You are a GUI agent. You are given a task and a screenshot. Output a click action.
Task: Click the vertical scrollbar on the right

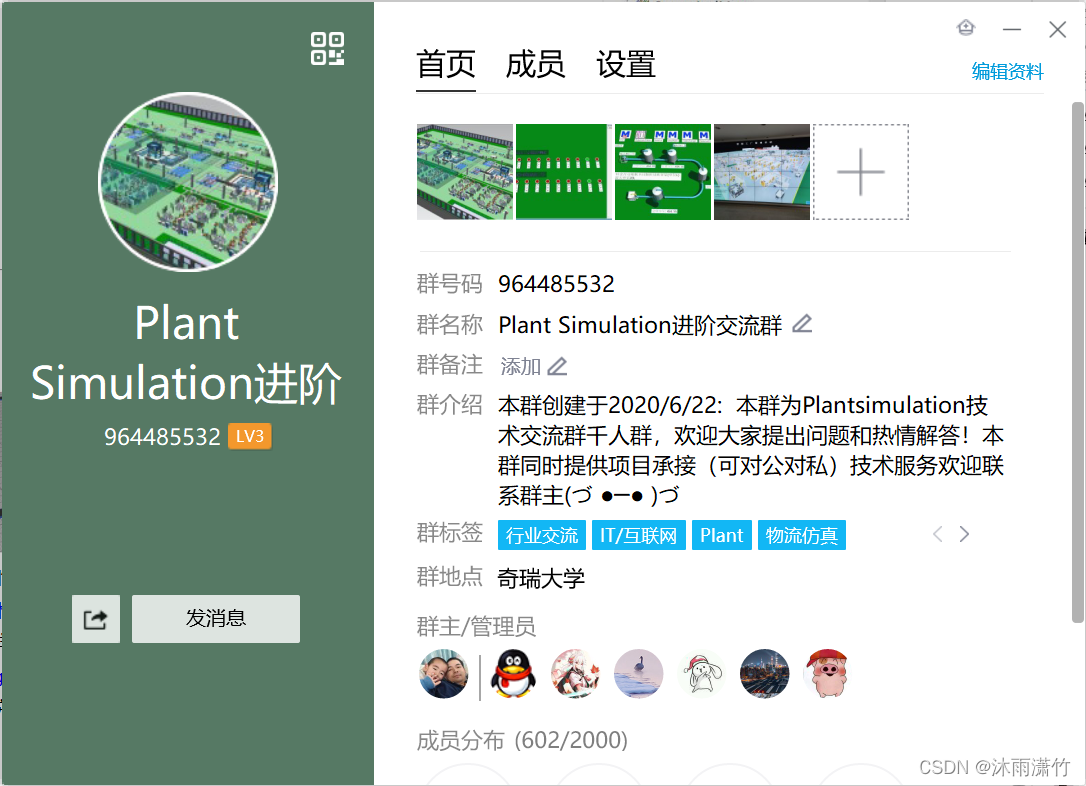[x=1078, y=362]
